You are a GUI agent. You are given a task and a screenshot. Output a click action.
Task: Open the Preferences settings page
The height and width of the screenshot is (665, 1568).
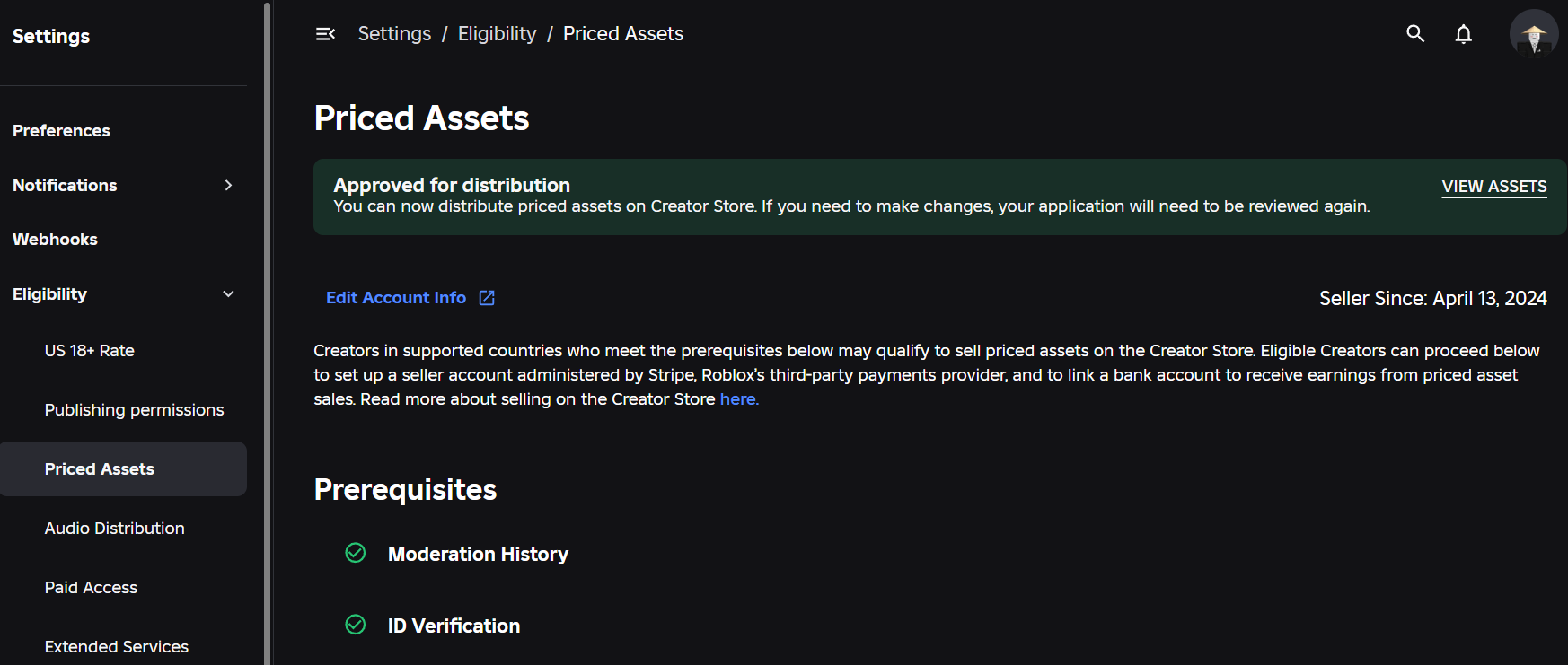[61, 130]
